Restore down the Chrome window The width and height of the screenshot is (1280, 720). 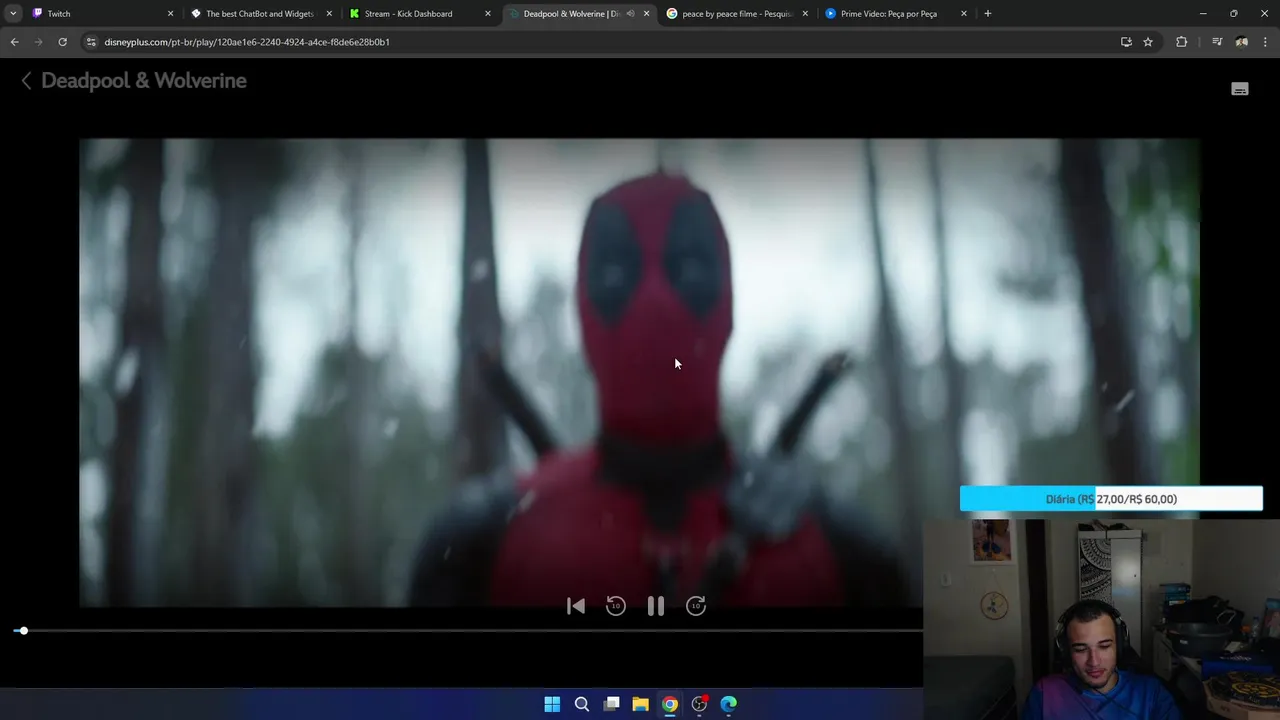click(1234, 14)
